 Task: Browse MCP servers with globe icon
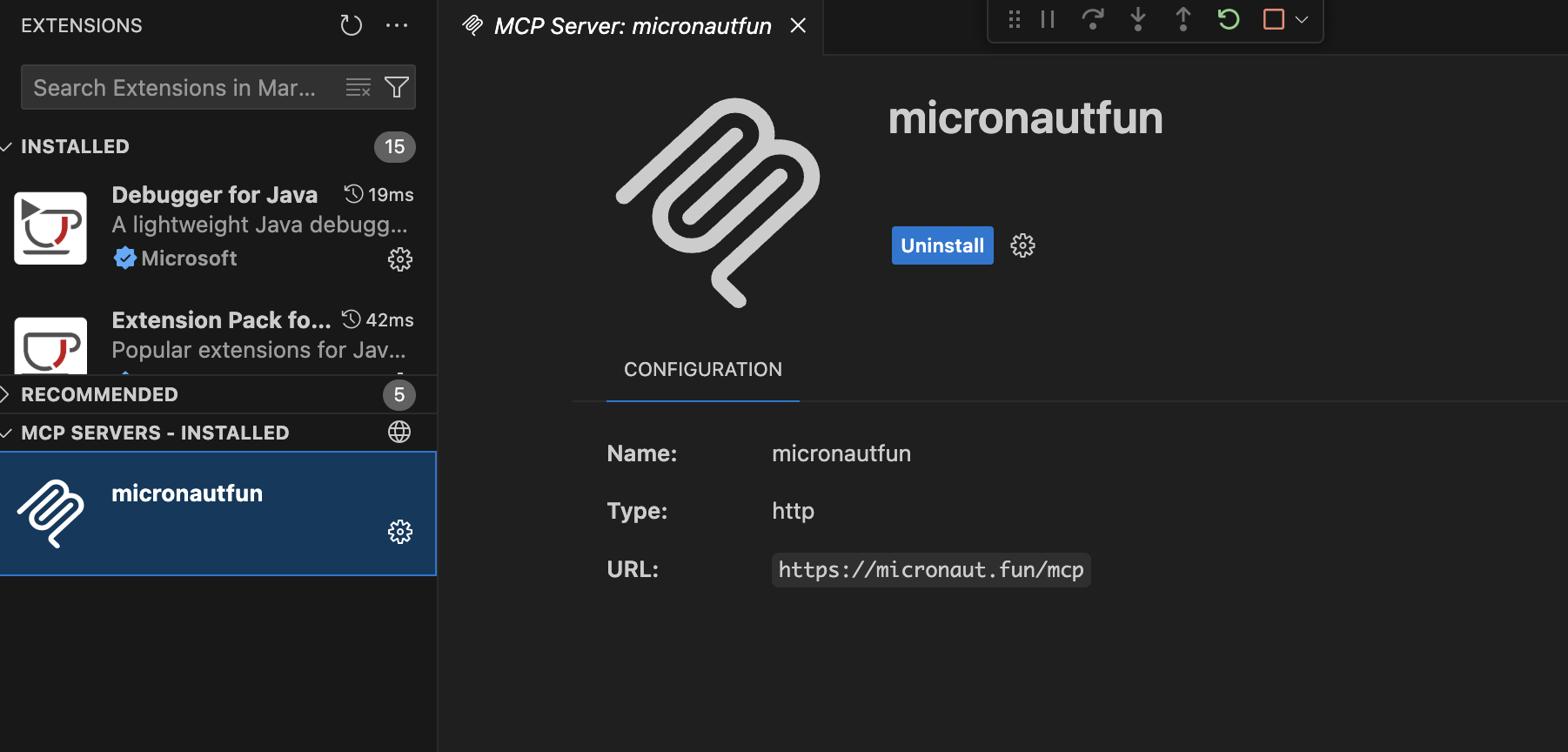click(x=399, y=432)
